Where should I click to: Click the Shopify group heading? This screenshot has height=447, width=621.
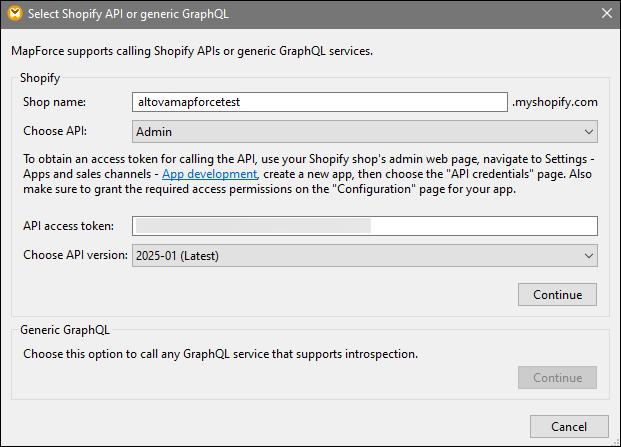(x=41, y=76)
